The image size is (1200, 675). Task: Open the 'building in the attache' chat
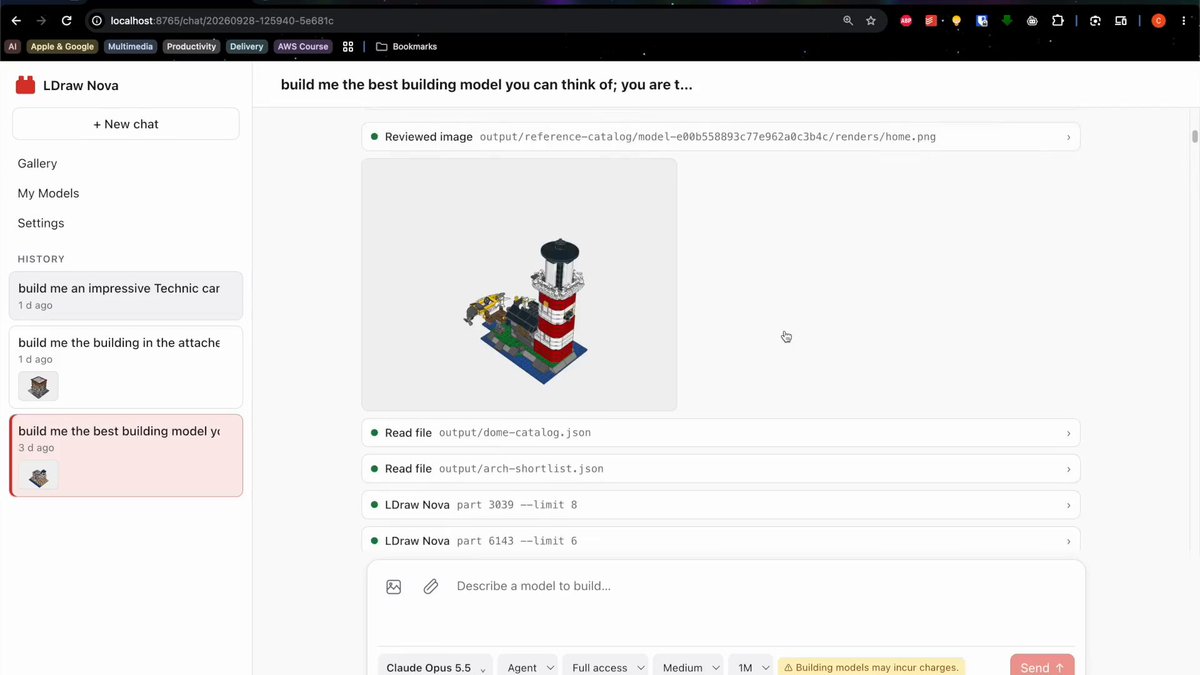click(x=126, y=366)
